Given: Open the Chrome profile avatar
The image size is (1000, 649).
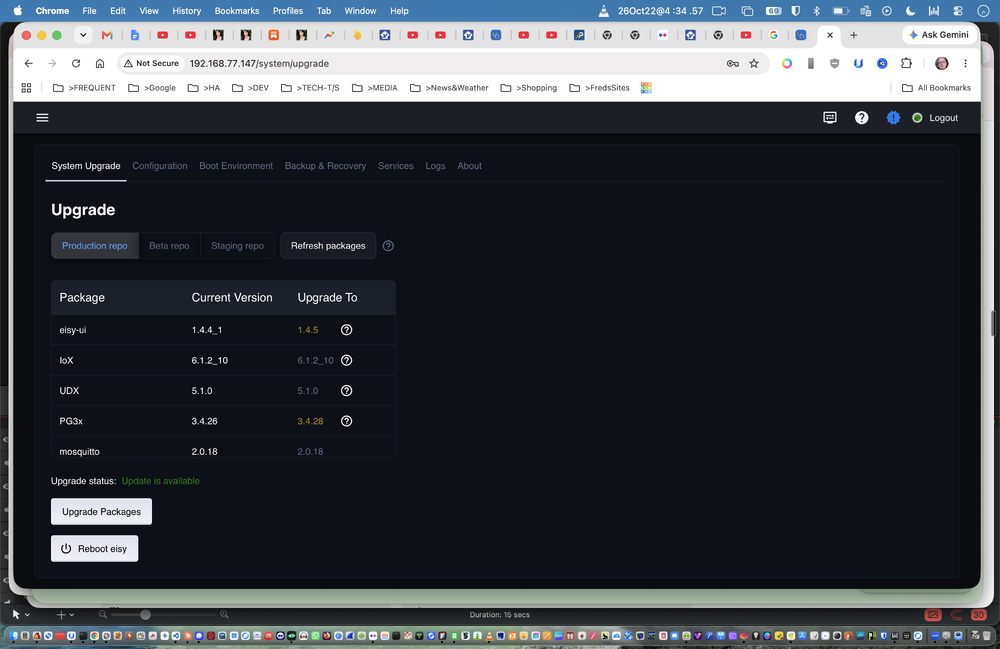Looking at the screenshot, I should (941, 63).
